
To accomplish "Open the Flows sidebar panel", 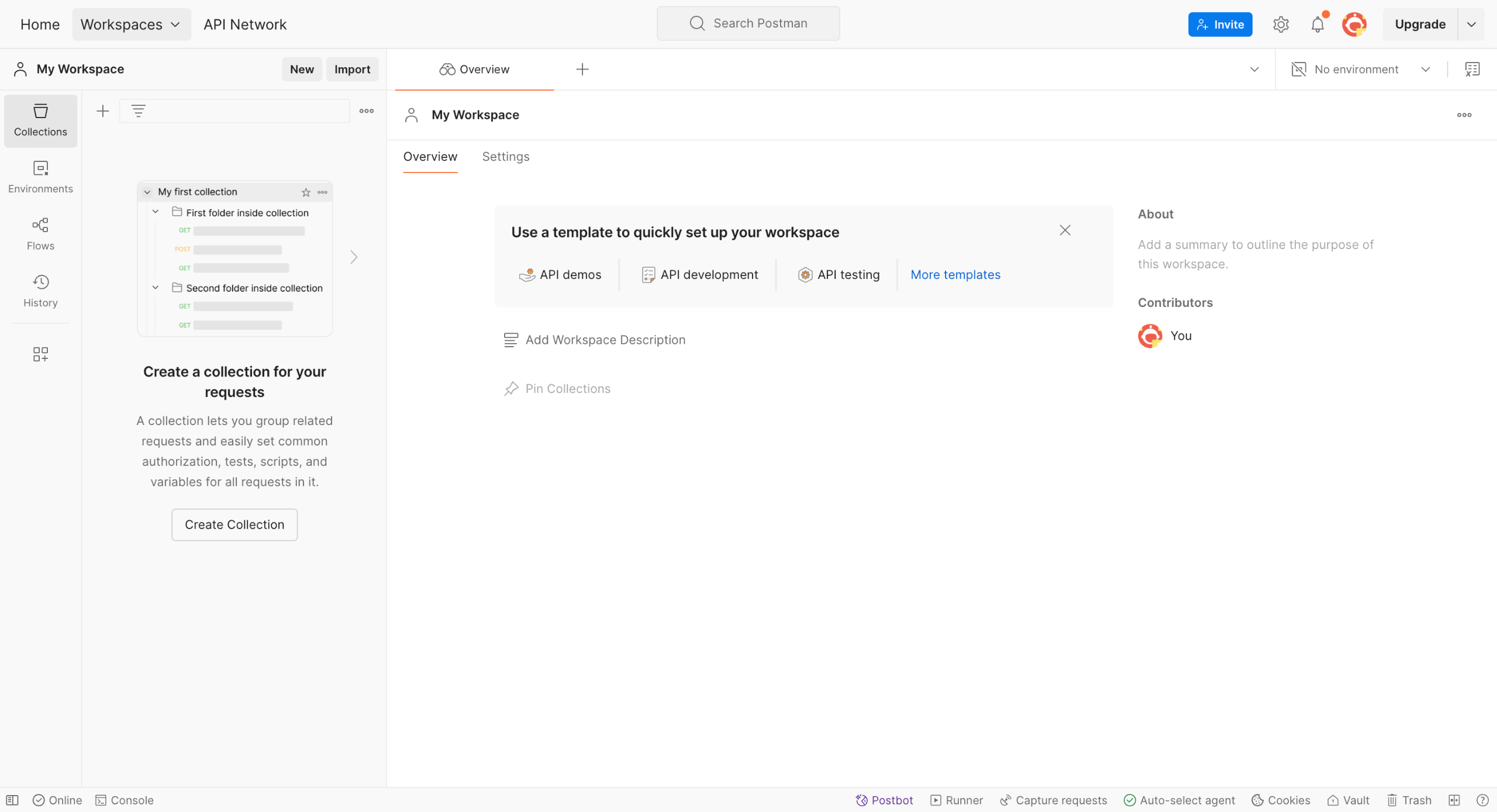I will click(x=40, y=233).
